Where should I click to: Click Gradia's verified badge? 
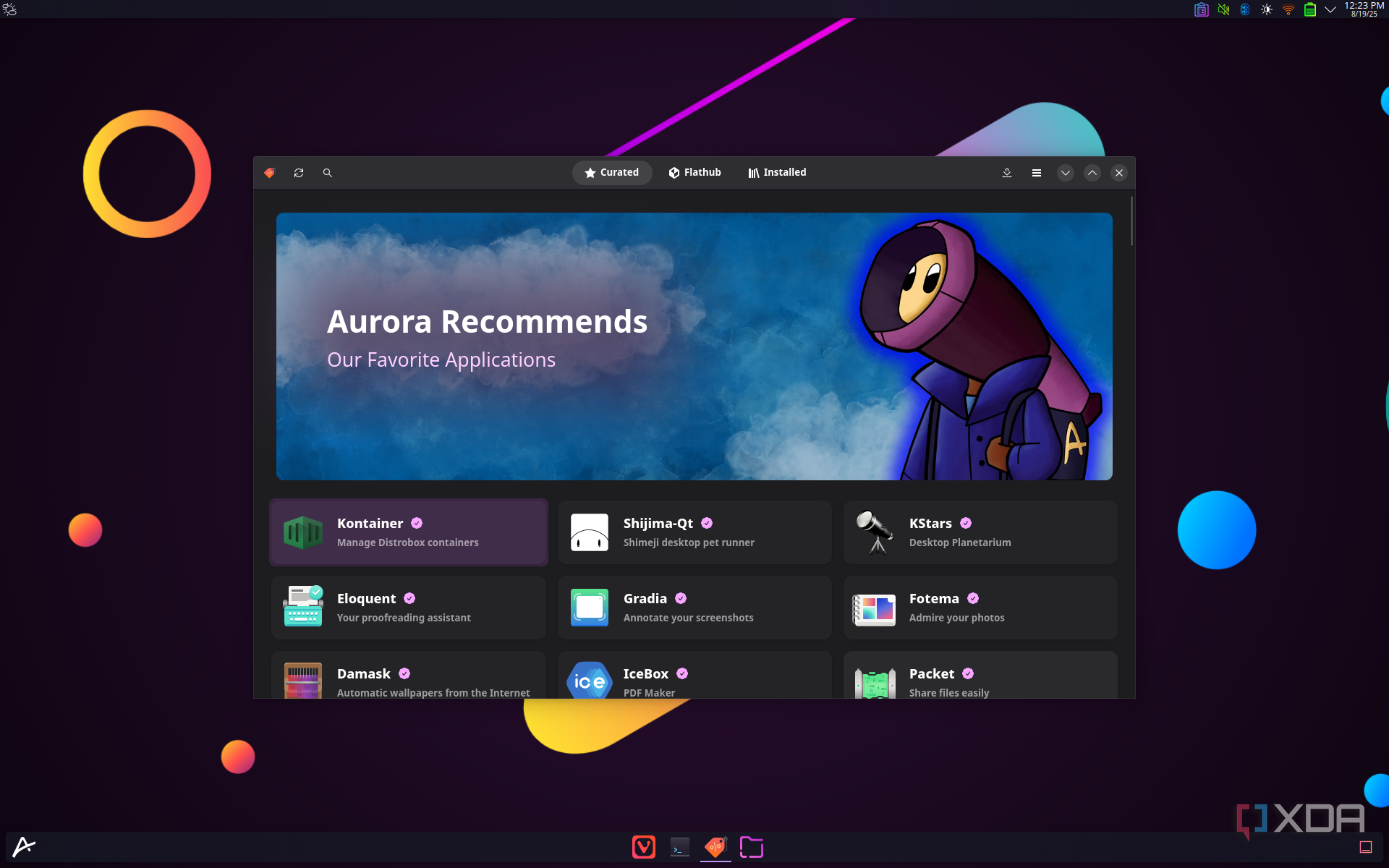click(681, 598)
